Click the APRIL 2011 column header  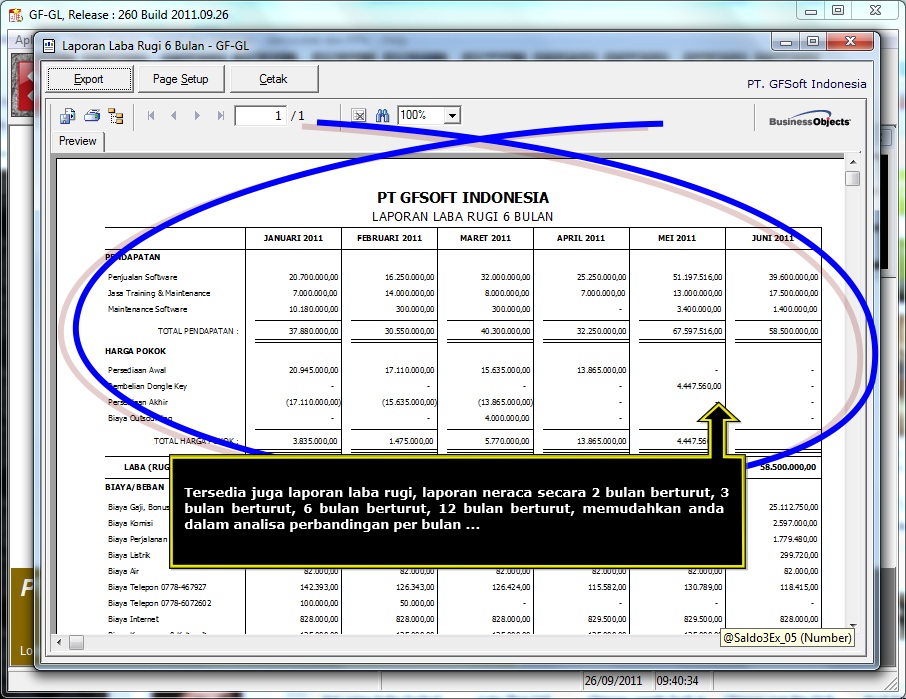(x=581, y=238)
